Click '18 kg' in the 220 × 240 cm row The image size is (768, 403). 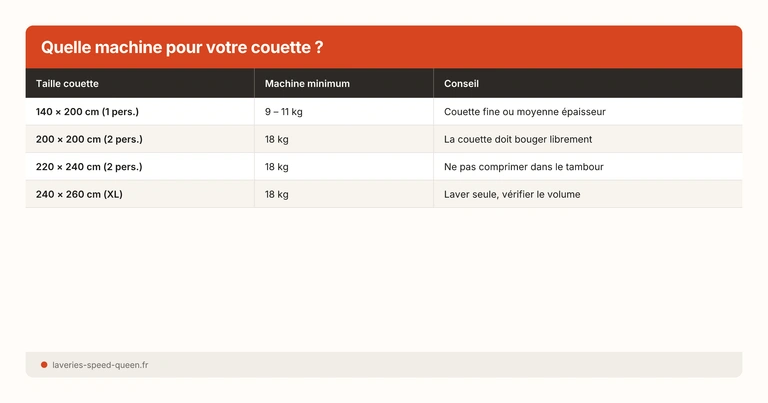coord(277,167)
